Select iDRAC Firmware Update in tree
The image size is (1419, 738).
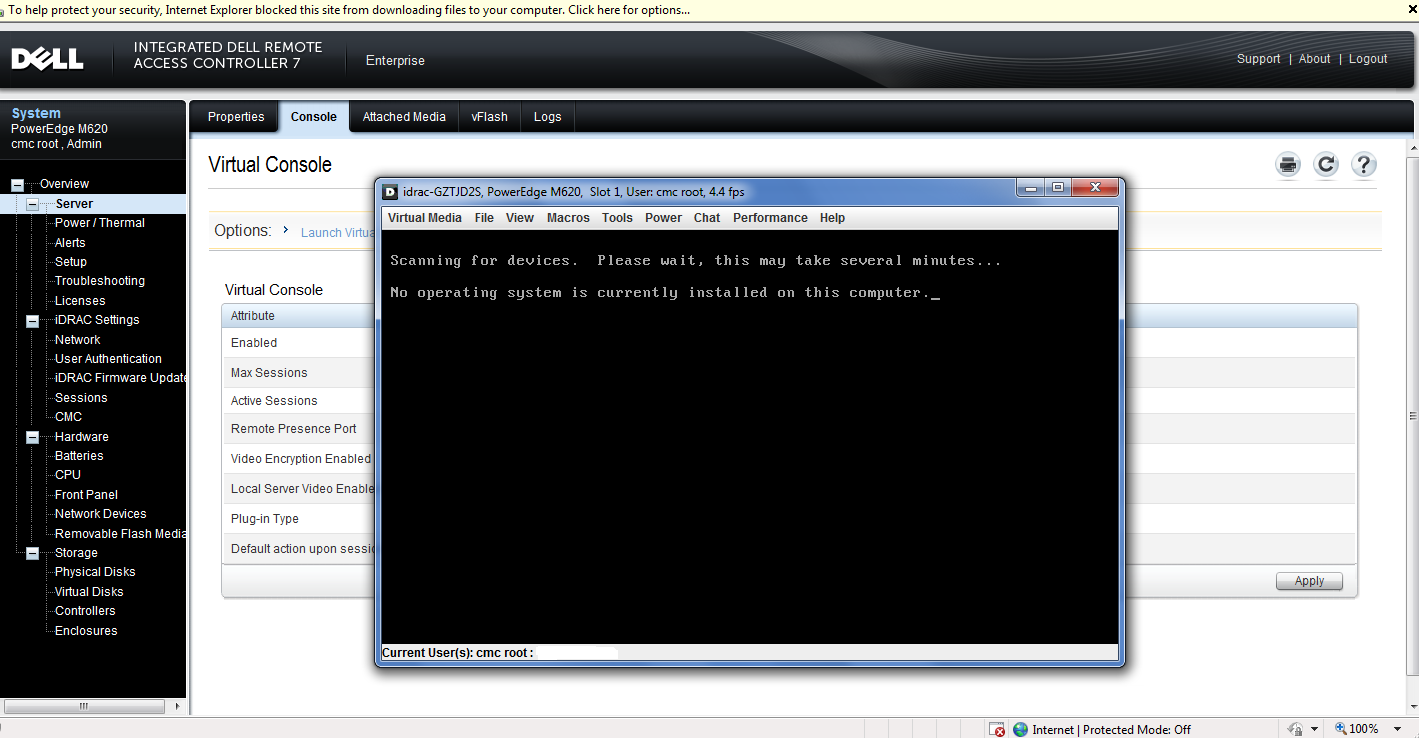click(x=120, y=378)
